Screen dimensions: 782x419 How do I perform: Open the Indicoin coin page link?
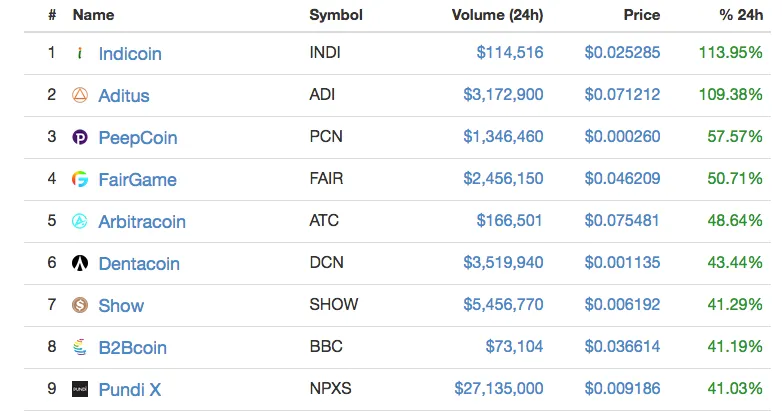(130, 53)
